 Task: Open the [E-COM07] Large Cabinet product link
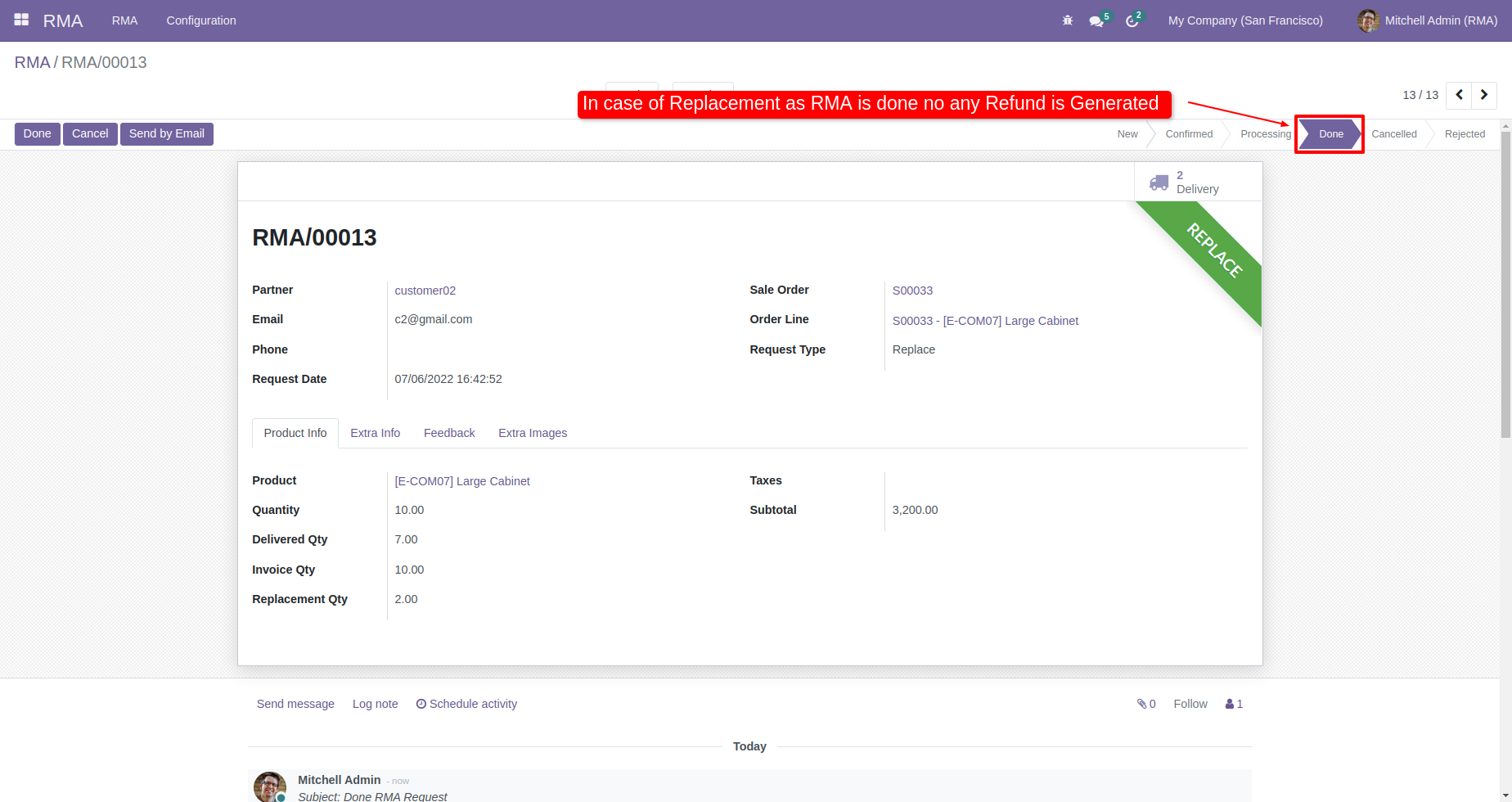tap(462, 481)
